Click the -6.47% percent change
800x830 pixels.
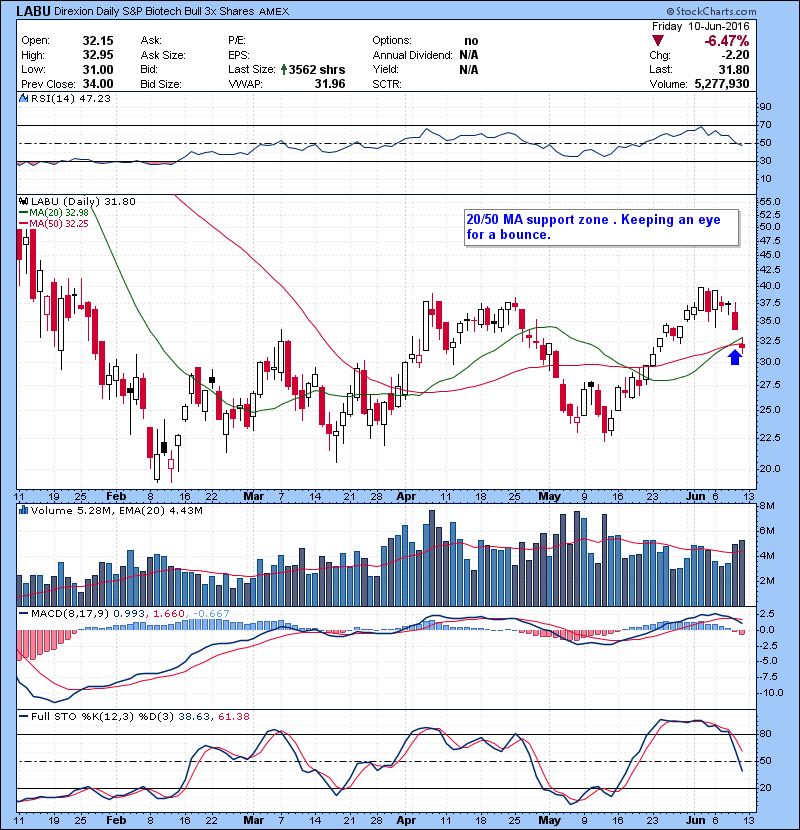727,41
